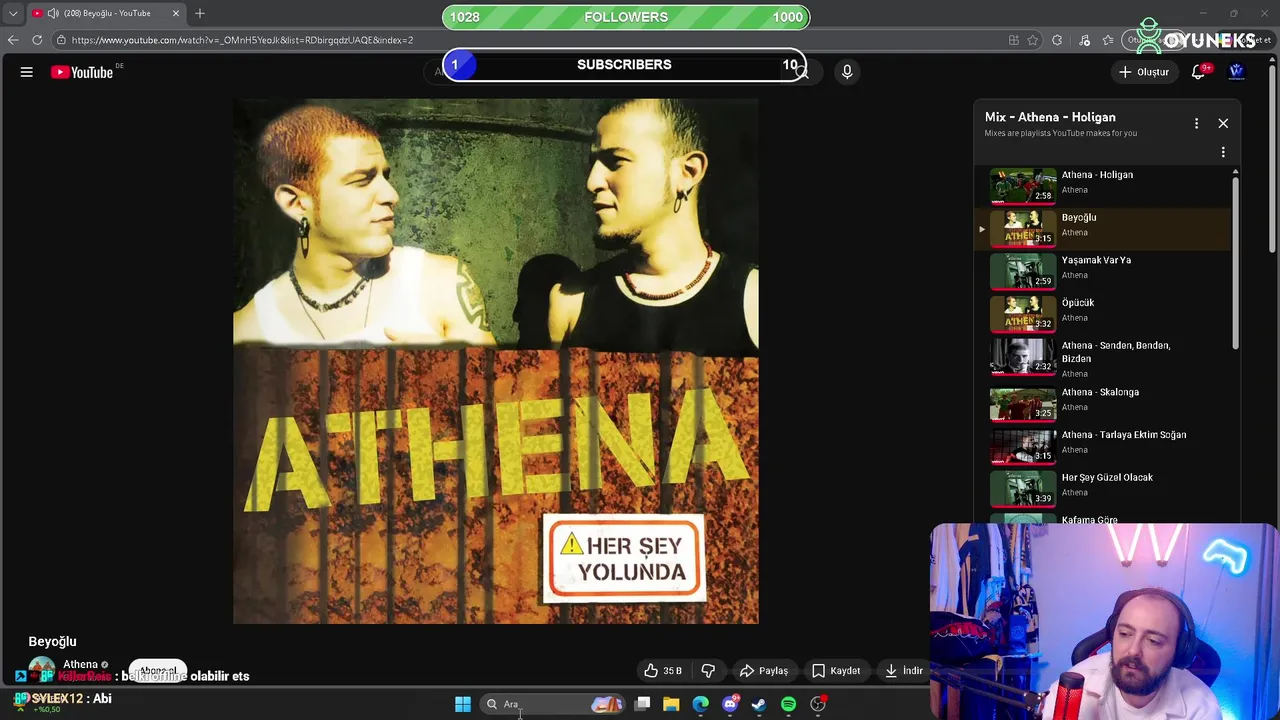The height and width of the screenshot is (720, 1280).
Task: Open the media control music icon
Action: [1085, 40]
